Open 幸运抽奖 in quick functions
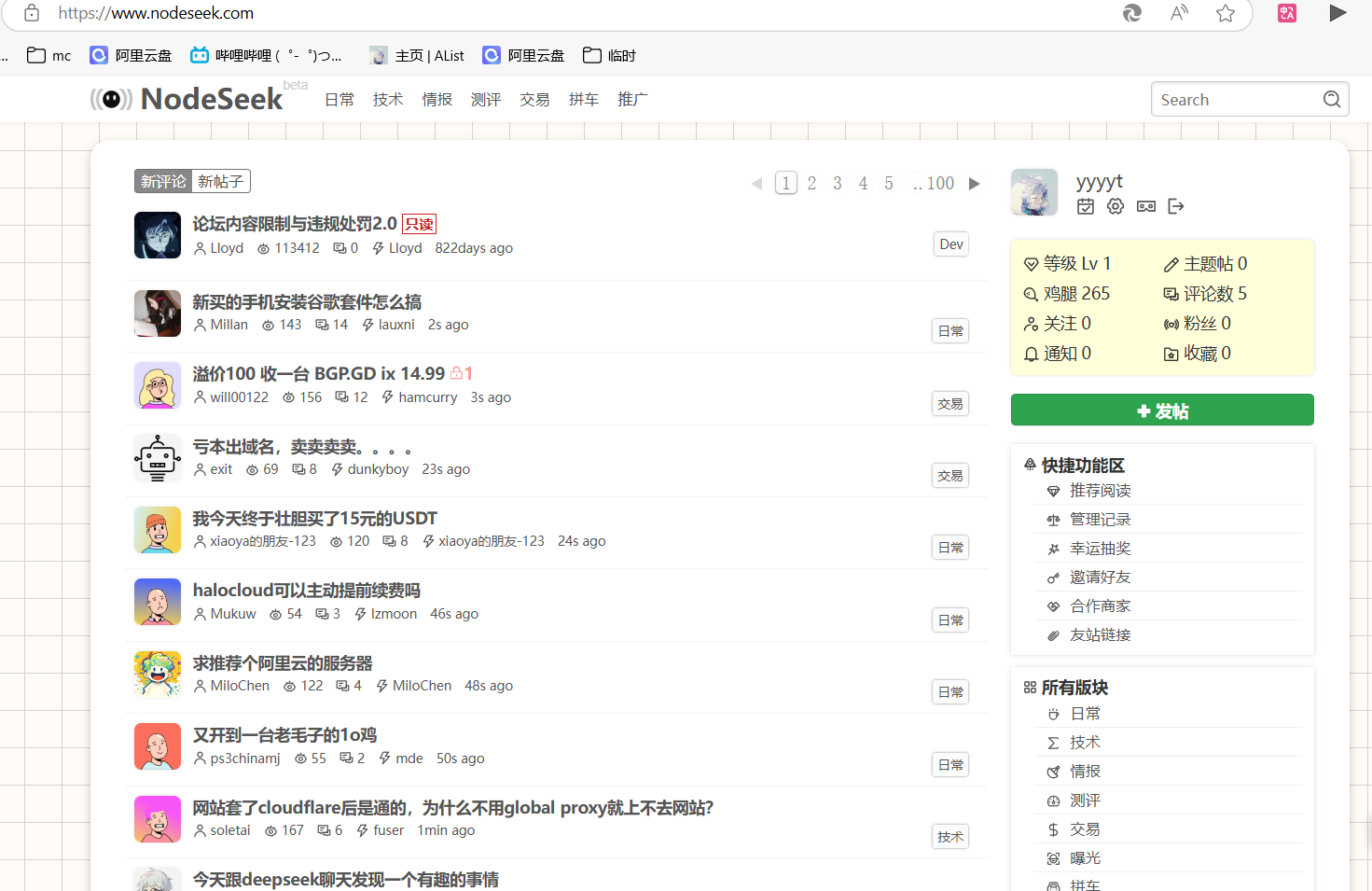Image resolution: width=1372 pixels, height=891 pixels. point(1100,548)
